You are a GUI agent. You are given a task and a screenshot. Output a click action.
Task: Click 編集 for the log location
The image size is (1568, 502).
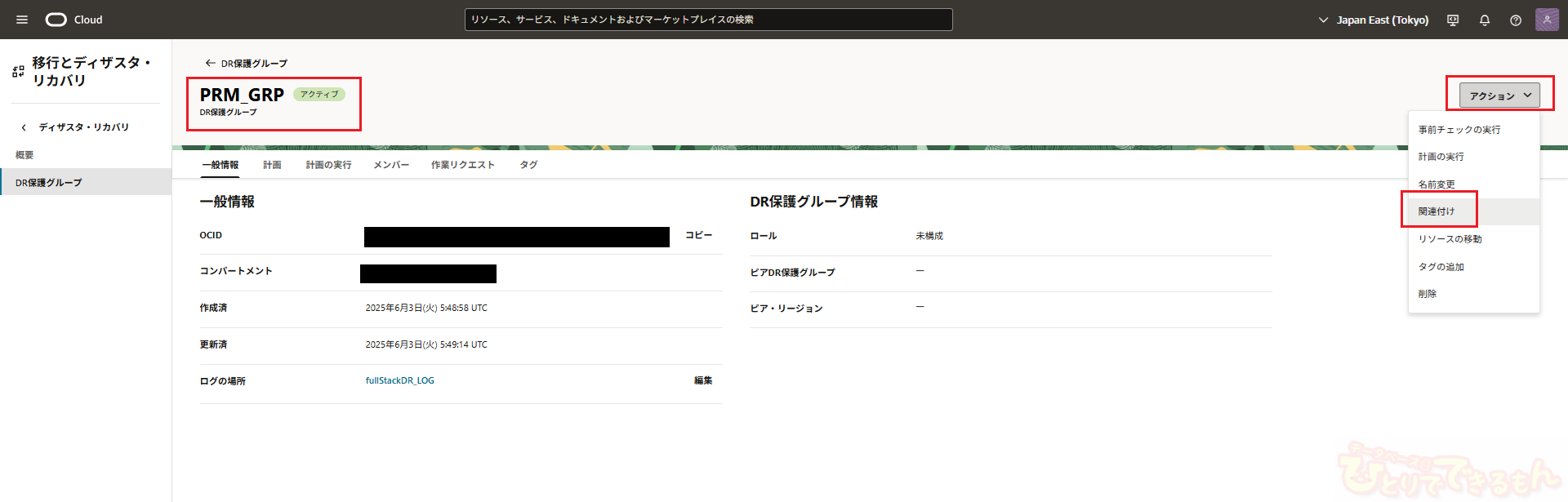(703, 380)
